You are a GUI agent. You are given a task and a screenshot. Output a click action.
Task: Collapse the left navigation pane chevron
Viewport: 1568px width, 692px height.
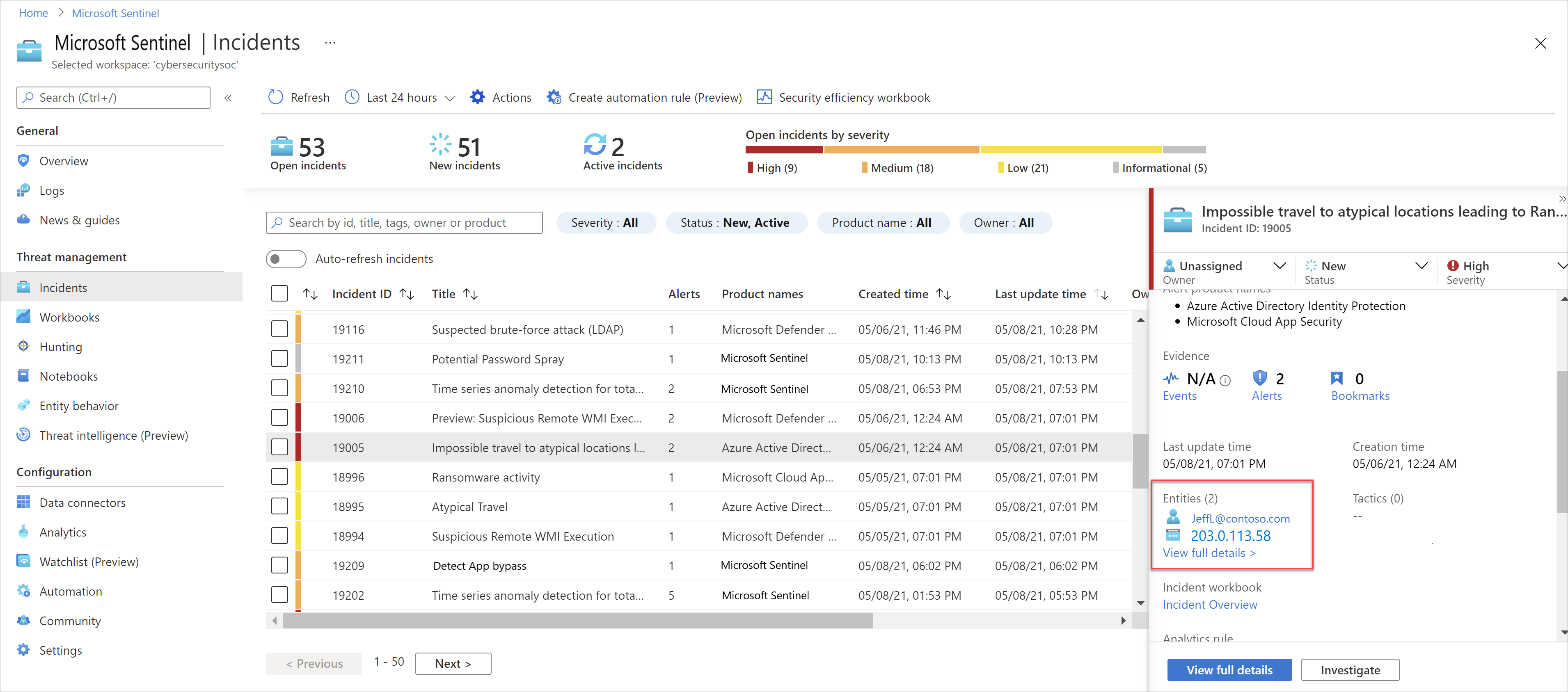point(228,98)
